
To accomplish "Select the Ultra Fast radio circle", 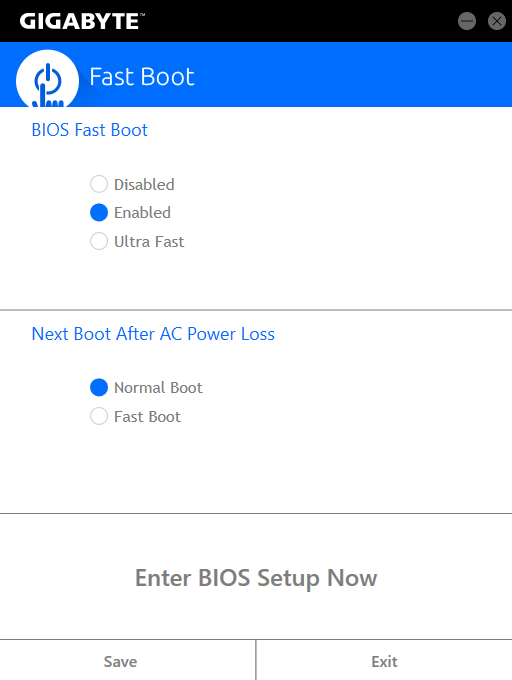I will pos(99,241).
